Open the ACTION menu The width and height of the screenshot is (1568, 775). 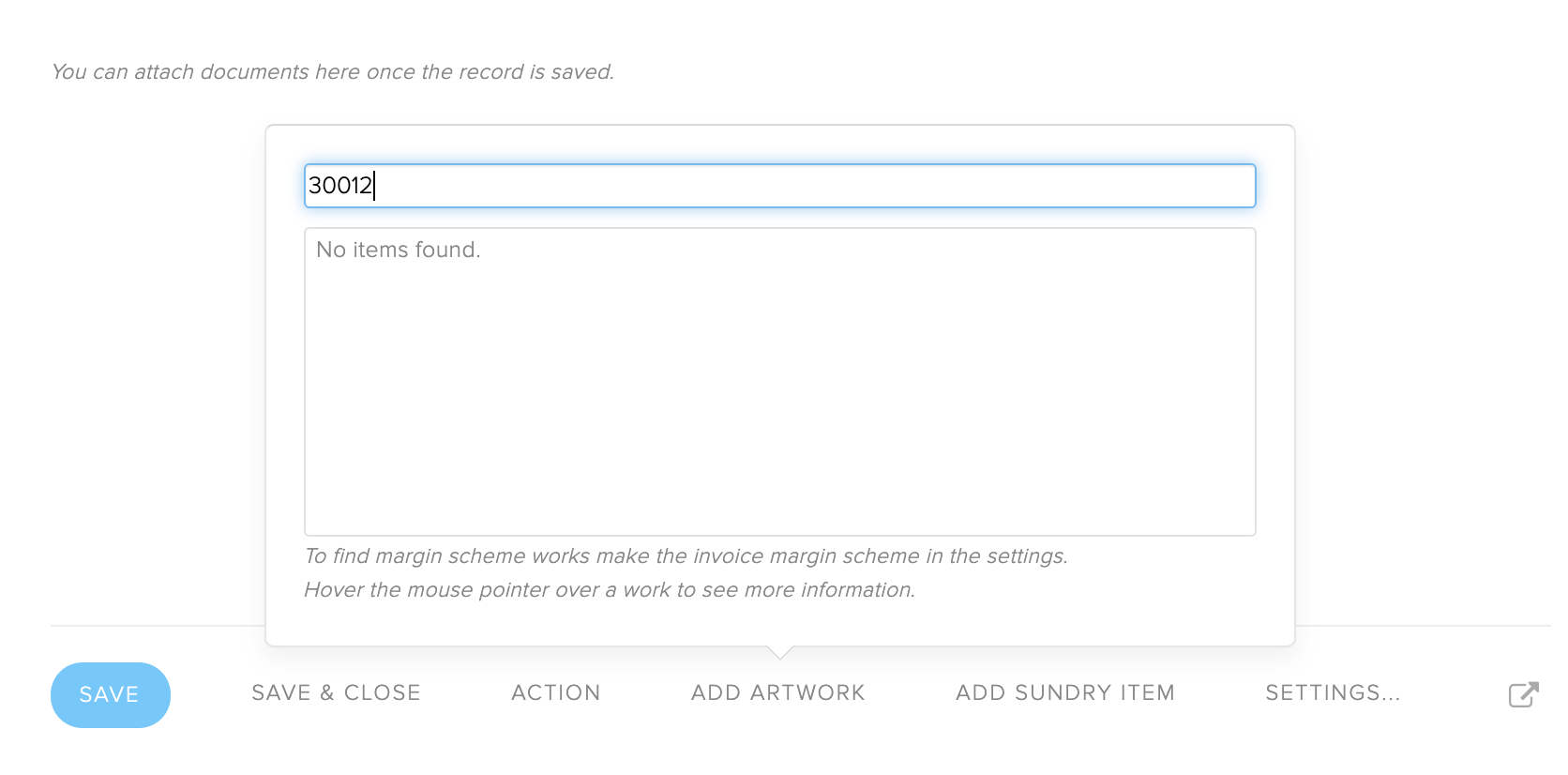[555, 693]
